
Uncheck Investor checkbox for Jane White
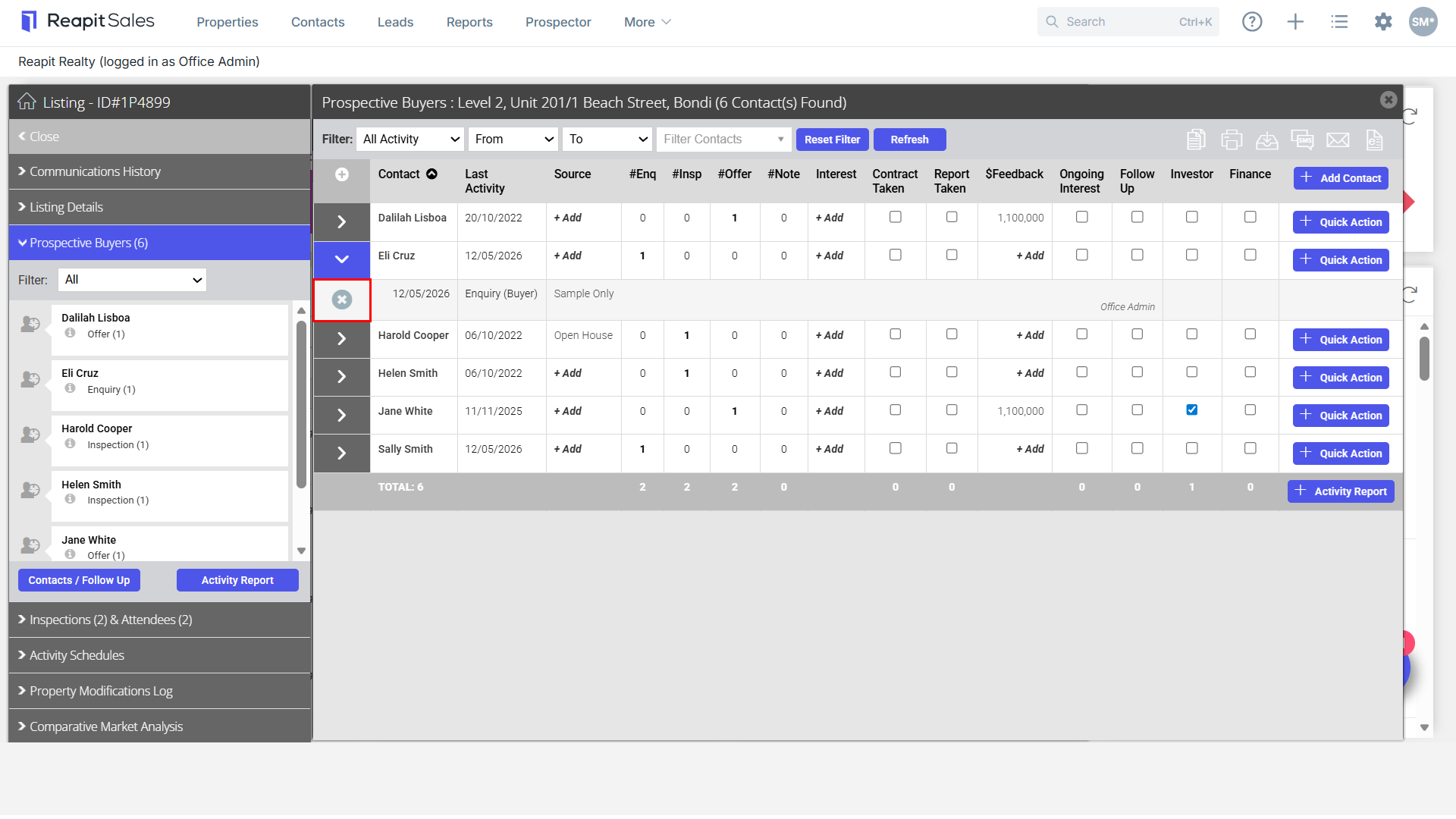pos(1192,410)
